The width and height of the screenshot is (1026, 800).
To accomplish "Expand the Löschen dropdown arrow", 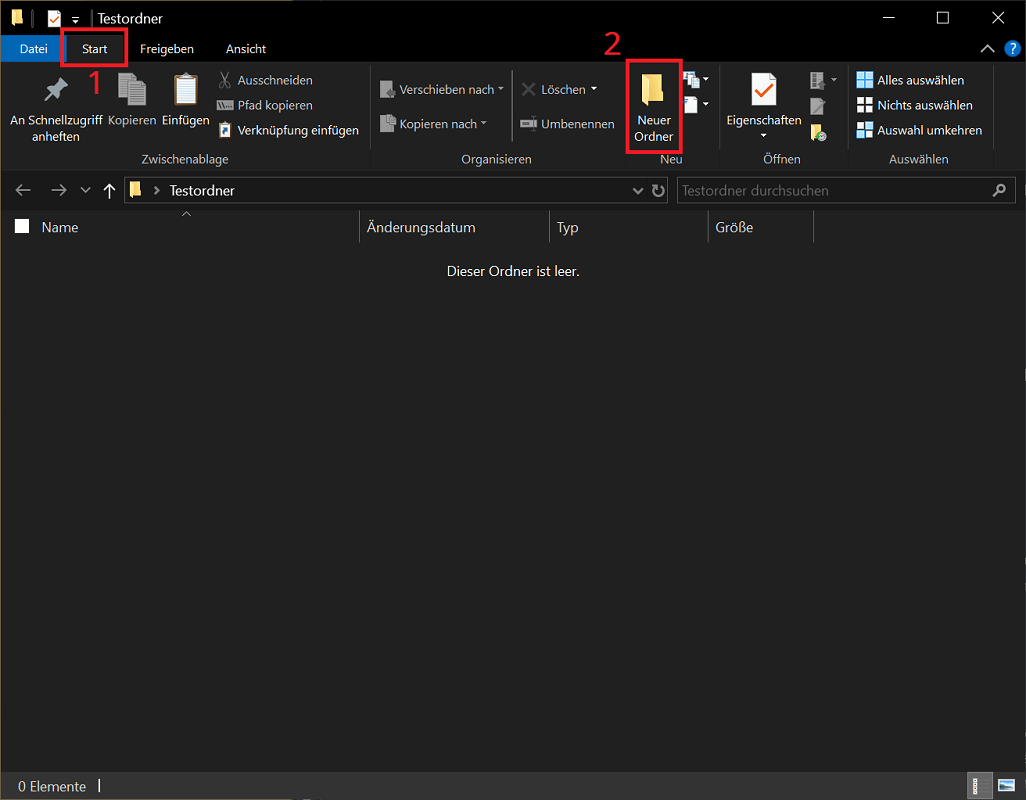I will click(592, 88).
